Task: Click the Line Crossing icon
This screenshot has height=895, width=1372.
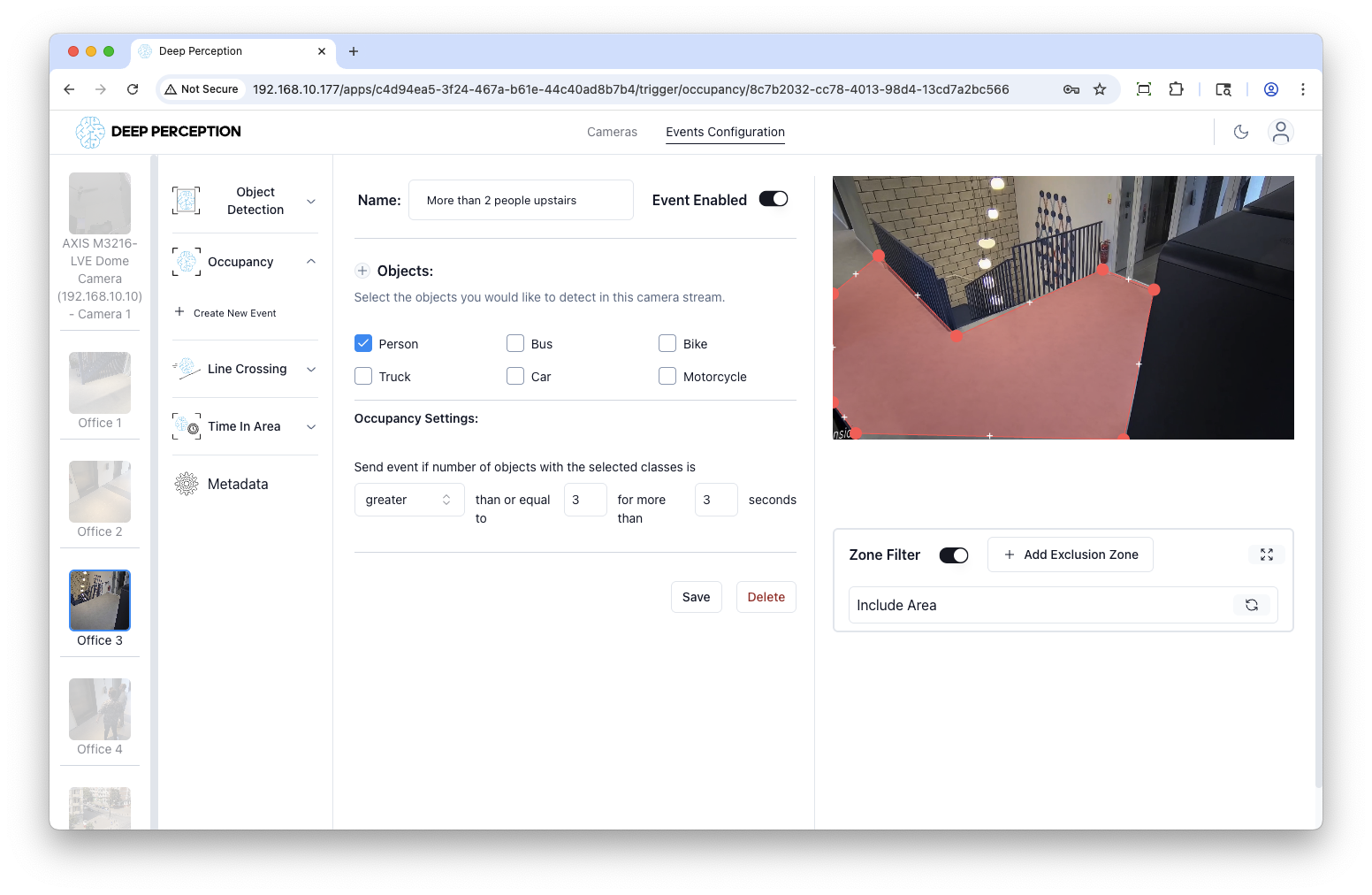Action: point(187,369)
